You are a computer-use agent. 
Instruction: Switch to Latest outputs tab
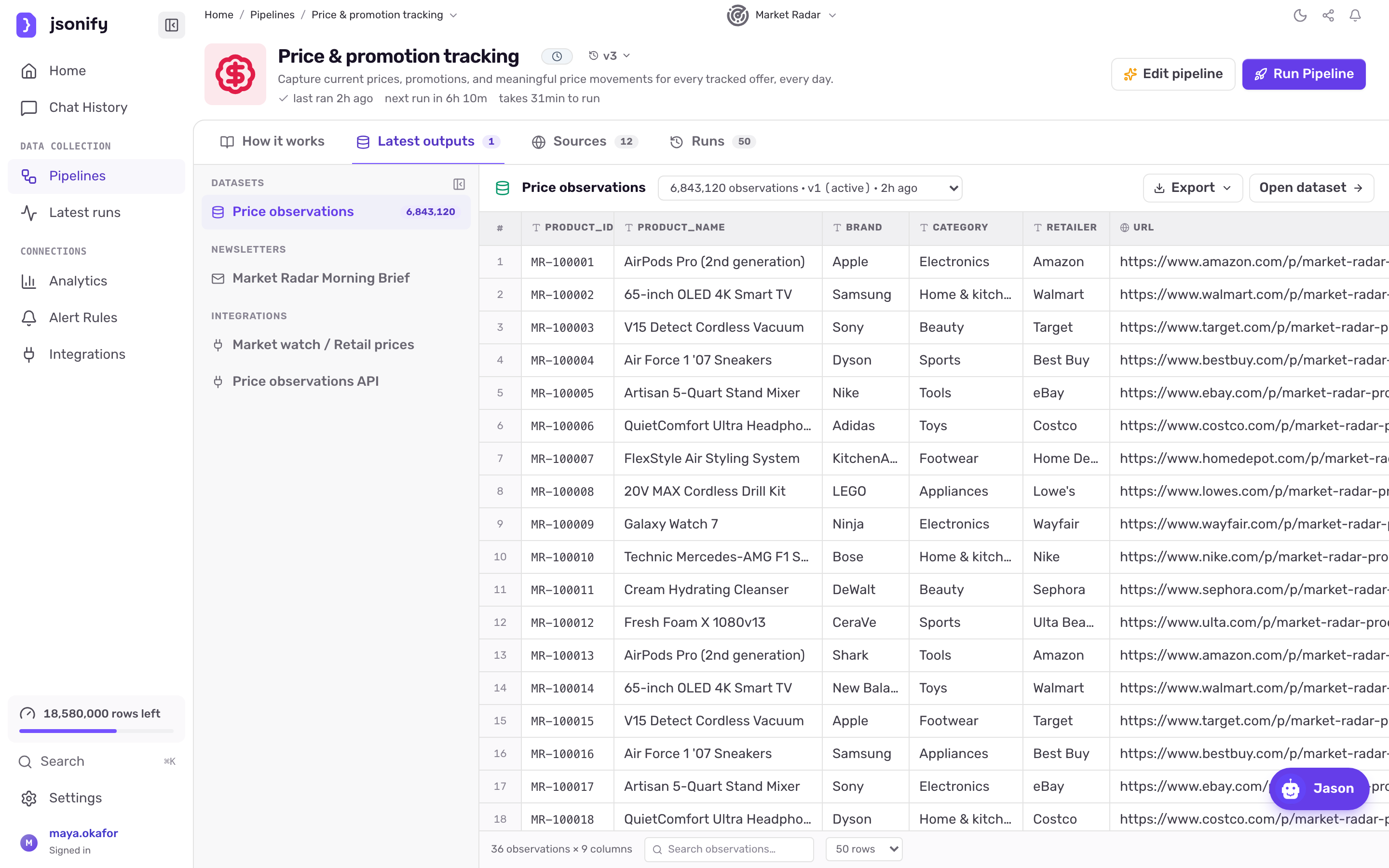pos(428,141)
